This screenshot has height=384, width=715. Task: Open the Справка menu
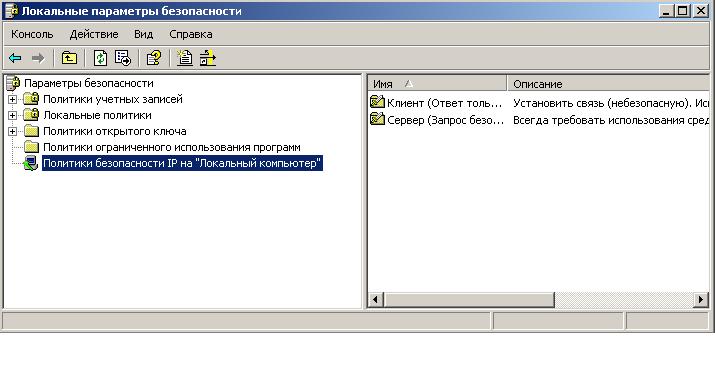(x=191, y=34)
